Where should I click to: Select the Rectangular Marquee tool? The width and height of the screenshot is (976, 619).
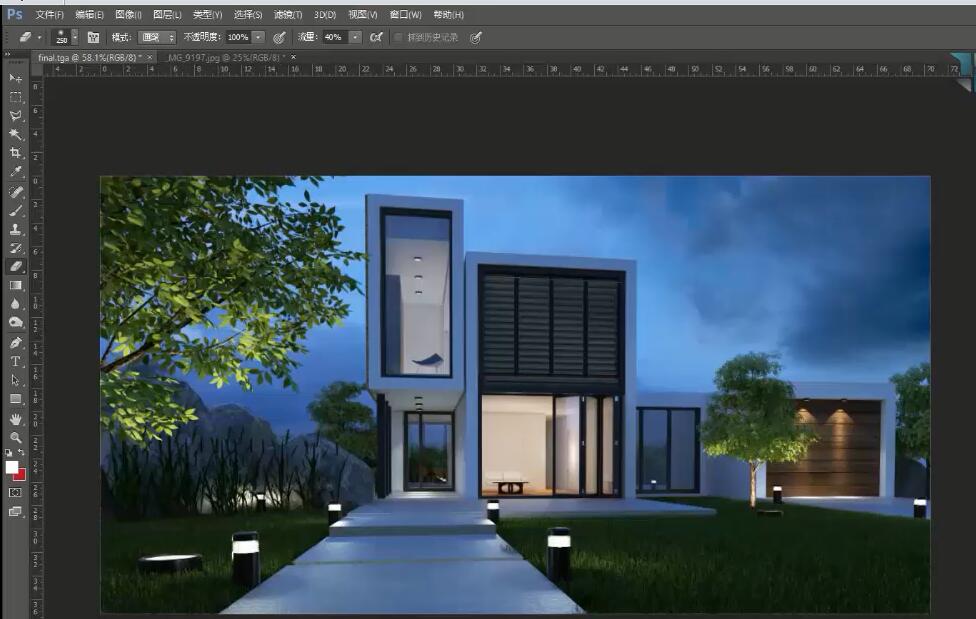pos(16,97)
